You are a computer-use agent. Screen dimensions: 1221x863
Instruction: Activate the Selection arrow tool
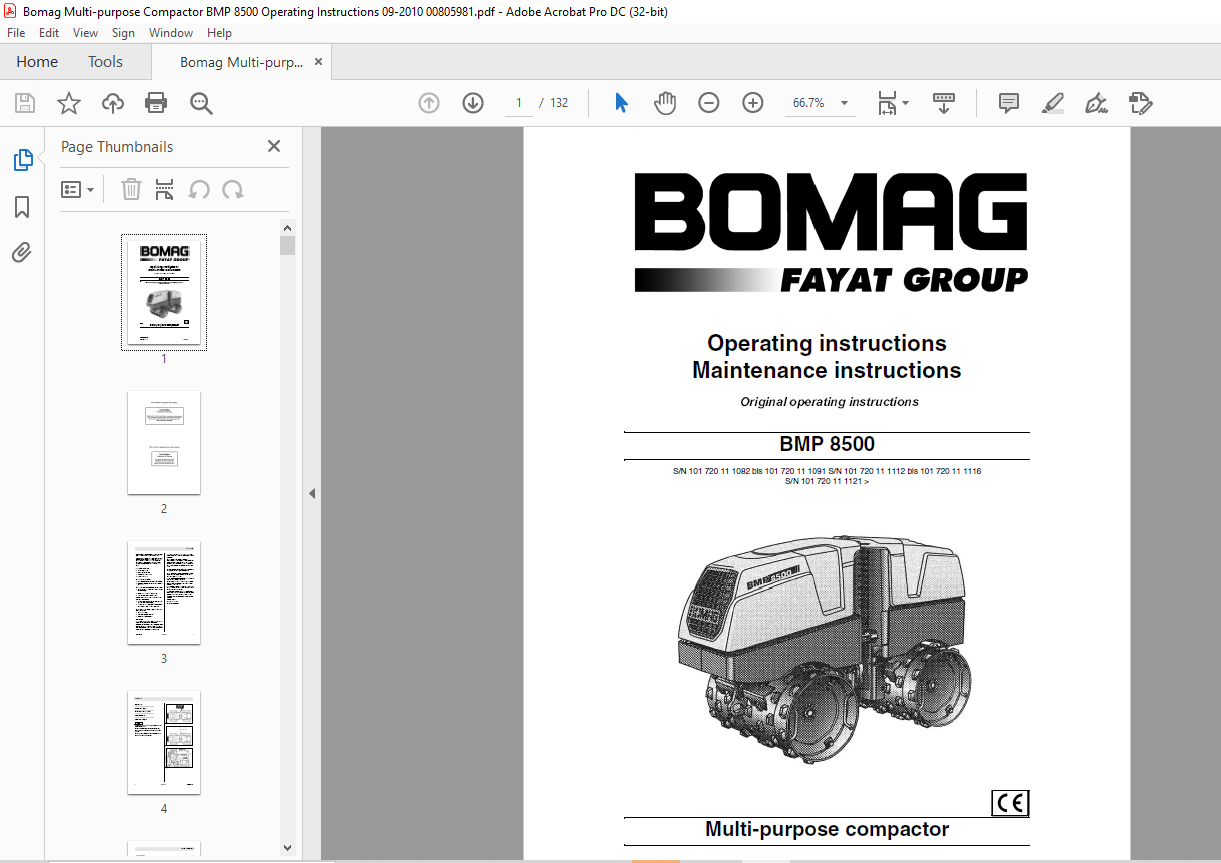[621, 103]
